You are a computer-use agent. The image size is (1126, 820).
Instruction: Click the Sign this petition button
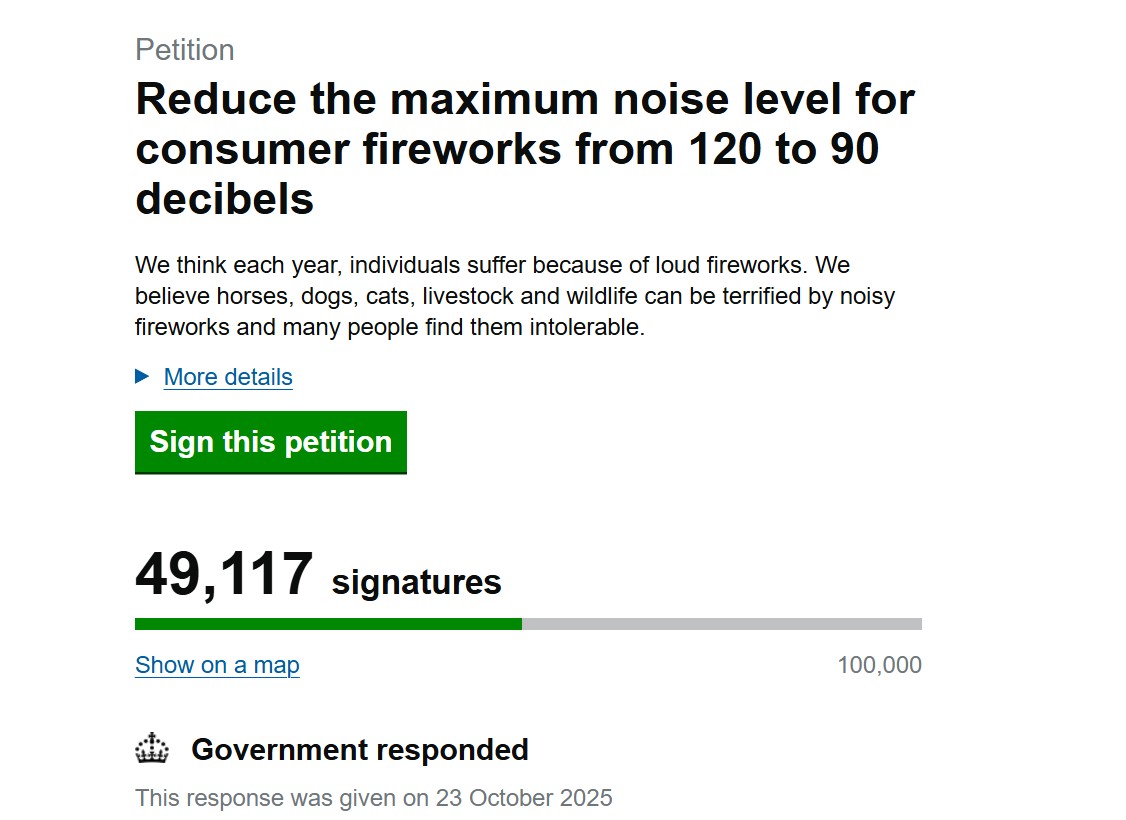pyautogui.click(x=270, y=442)
